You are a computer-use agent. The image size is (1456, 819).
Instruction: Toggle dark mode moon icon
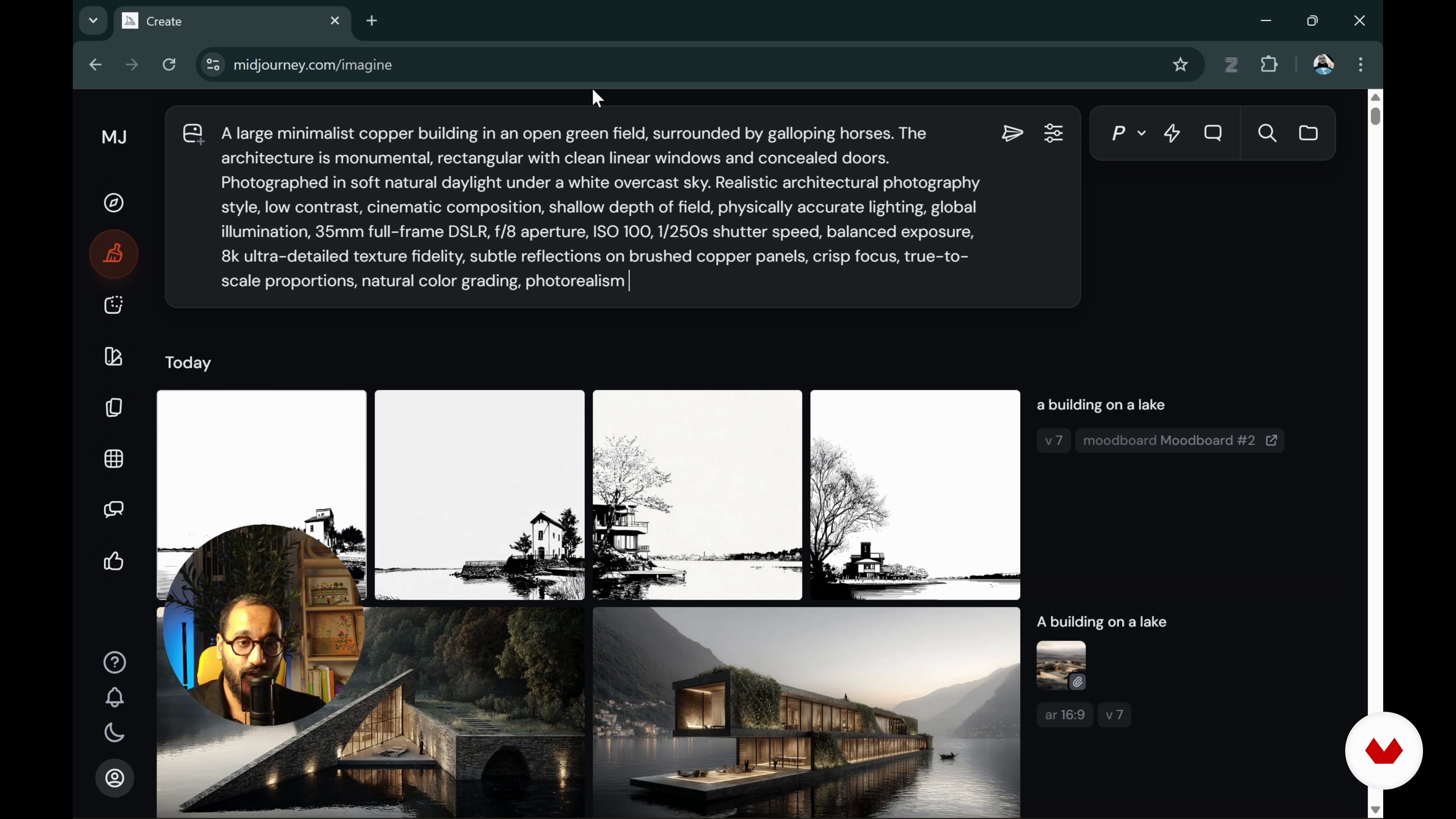(x=114, y=733)
